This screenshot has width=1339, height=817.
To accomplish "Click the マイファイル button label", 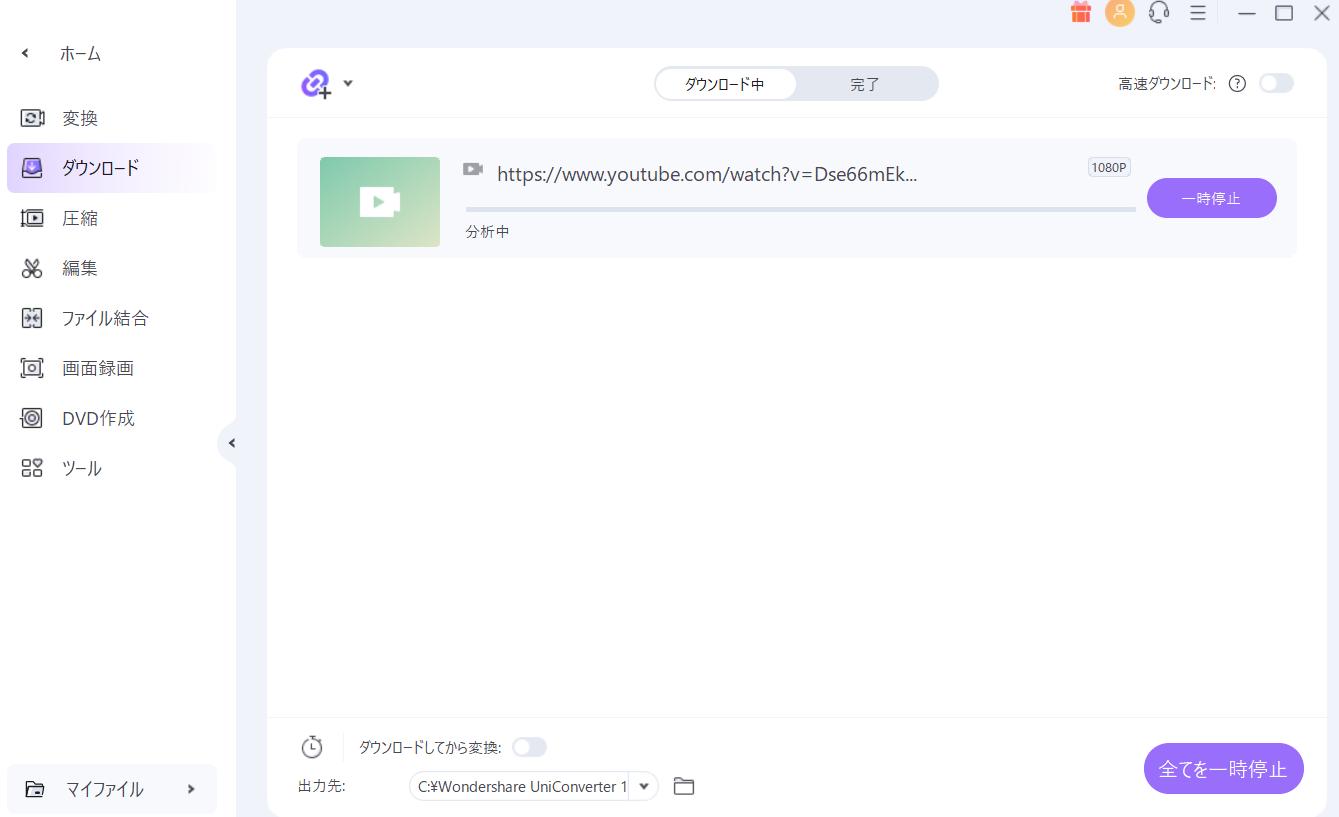I will (x=105, y=789).
